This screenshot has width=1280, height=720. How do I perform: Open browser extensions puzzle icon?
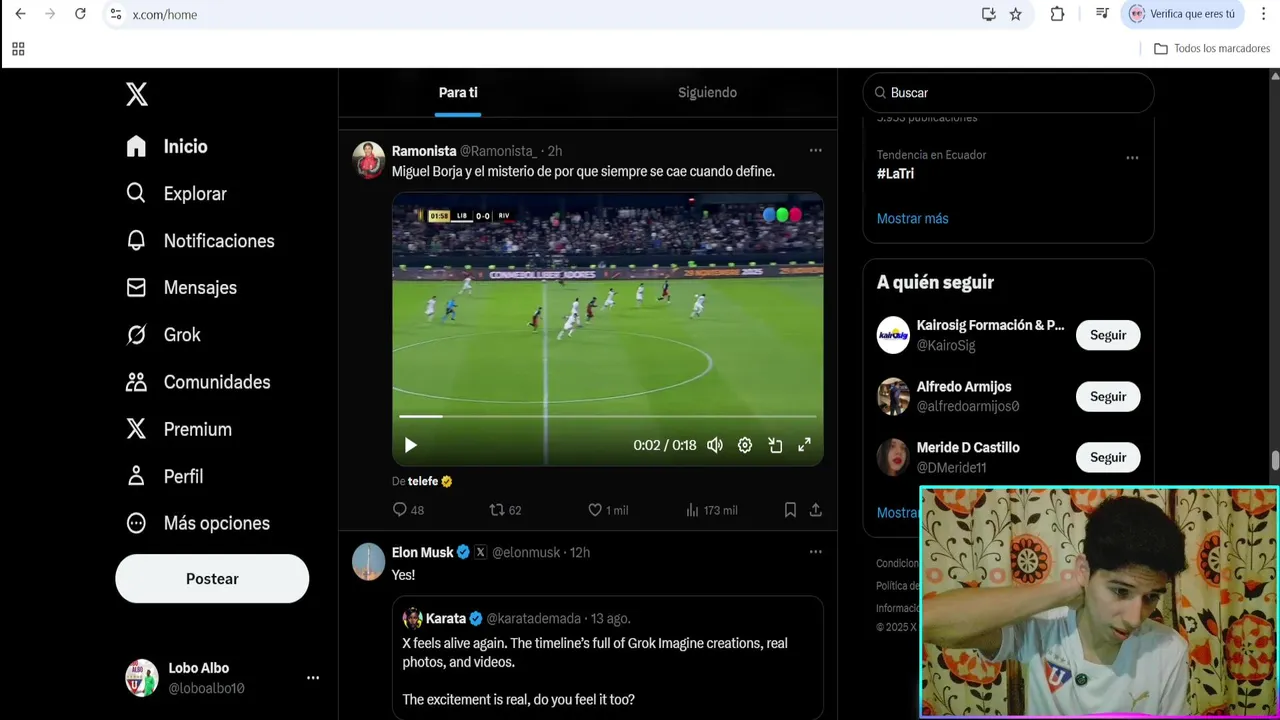1057,14
